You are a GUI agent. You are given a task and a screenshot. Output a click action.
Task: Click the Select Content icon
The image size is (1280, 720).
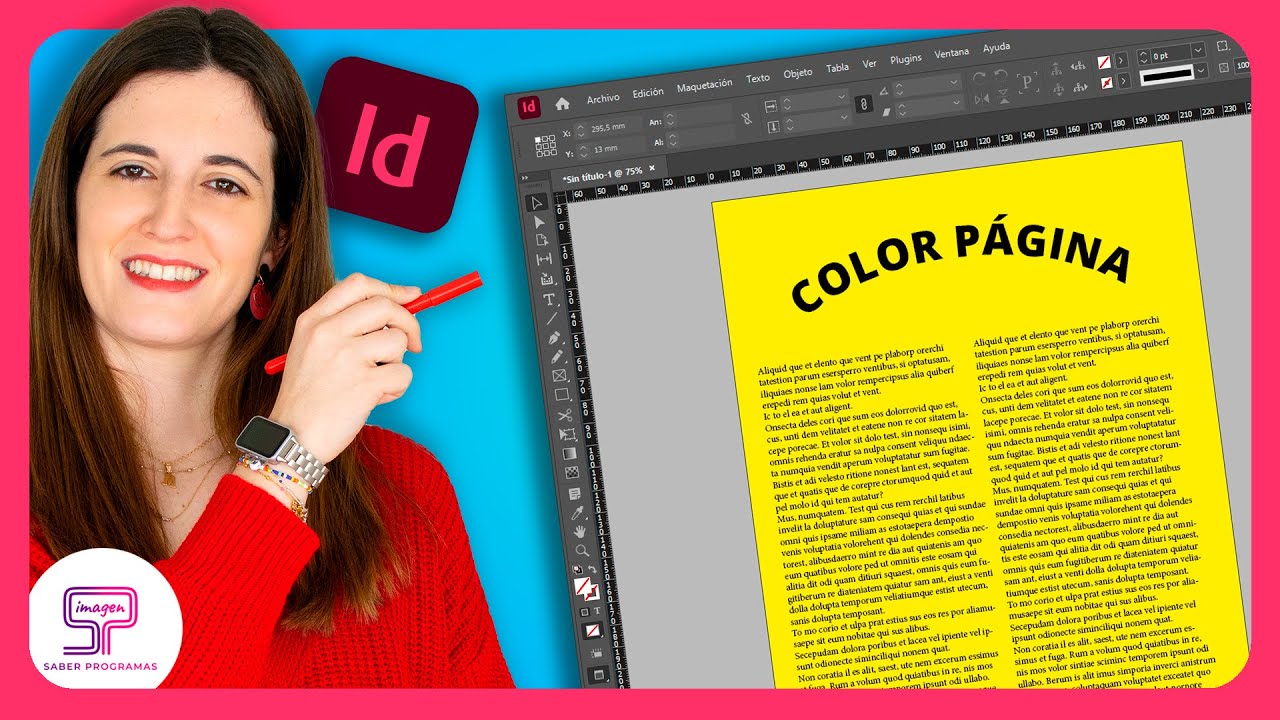coord(1057,91)
